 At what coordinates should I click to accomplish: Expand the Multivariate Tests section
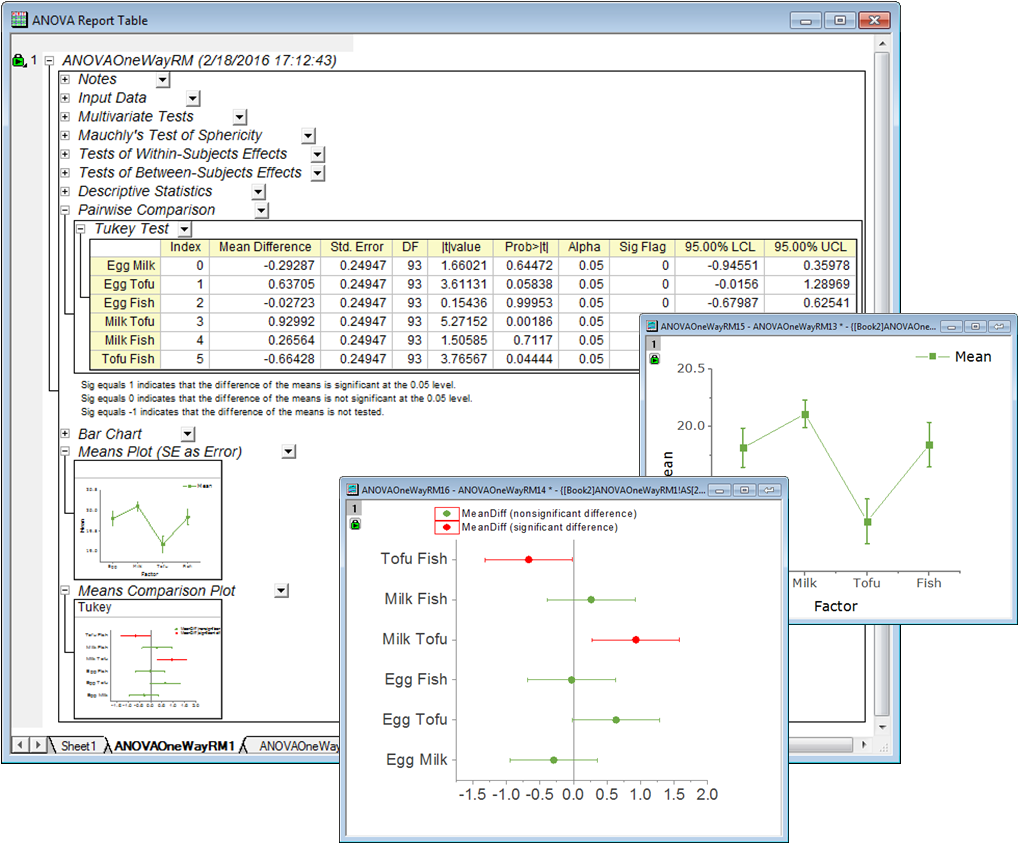click(66, 116)
